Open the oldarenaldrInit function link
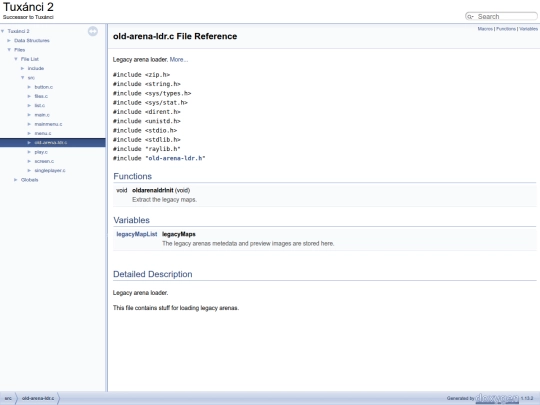The image size is (540, 405). (x=153, y=190)
